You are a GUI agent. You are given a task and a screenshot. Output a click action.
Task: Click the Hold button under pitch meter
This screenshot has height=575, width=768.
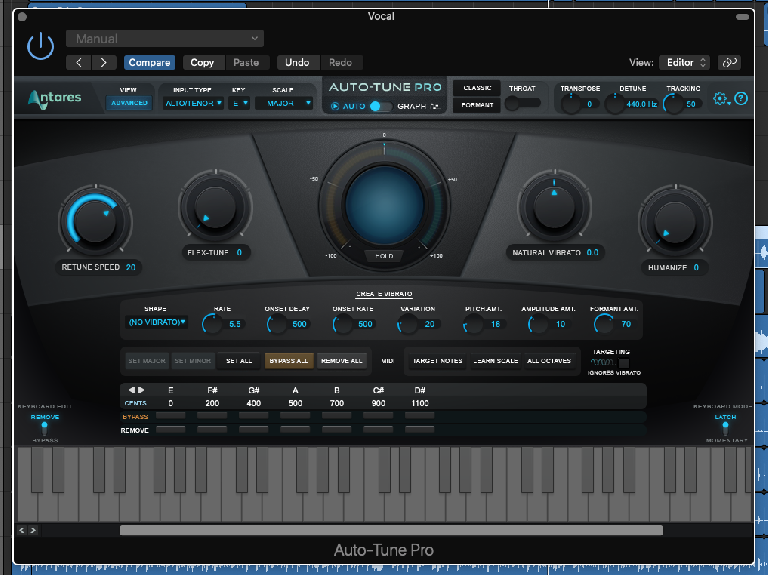click(x=384, y=256)
